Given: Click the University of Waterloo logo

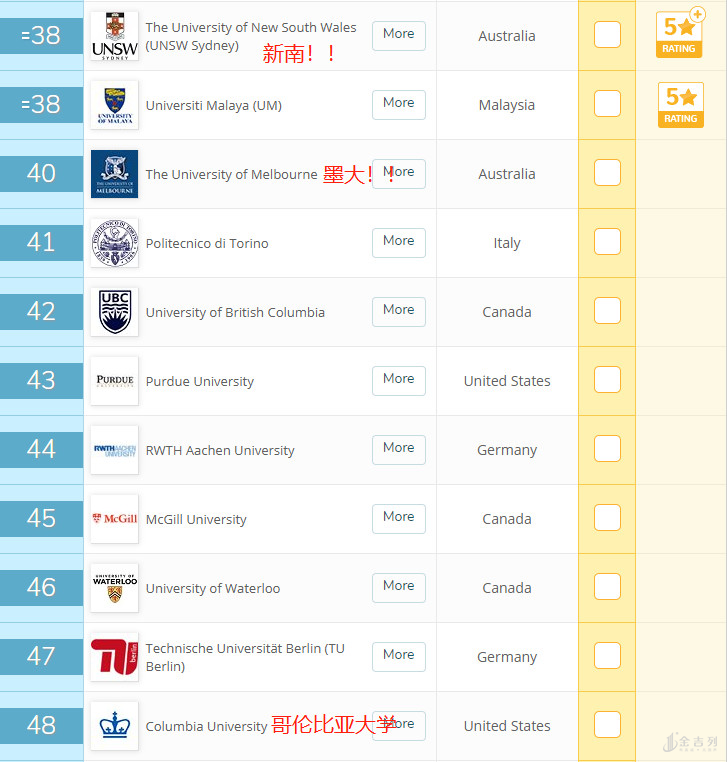Looking at the screenshot, I should 115,588.
